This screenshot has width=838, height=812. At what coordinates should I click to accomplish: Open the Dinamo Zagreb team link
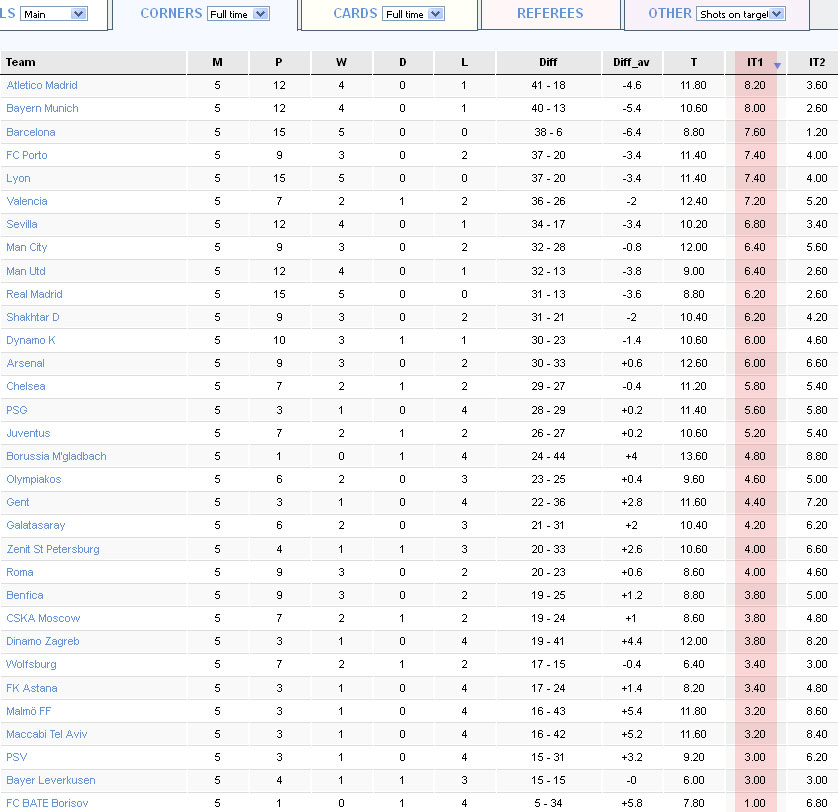(43, 641)
